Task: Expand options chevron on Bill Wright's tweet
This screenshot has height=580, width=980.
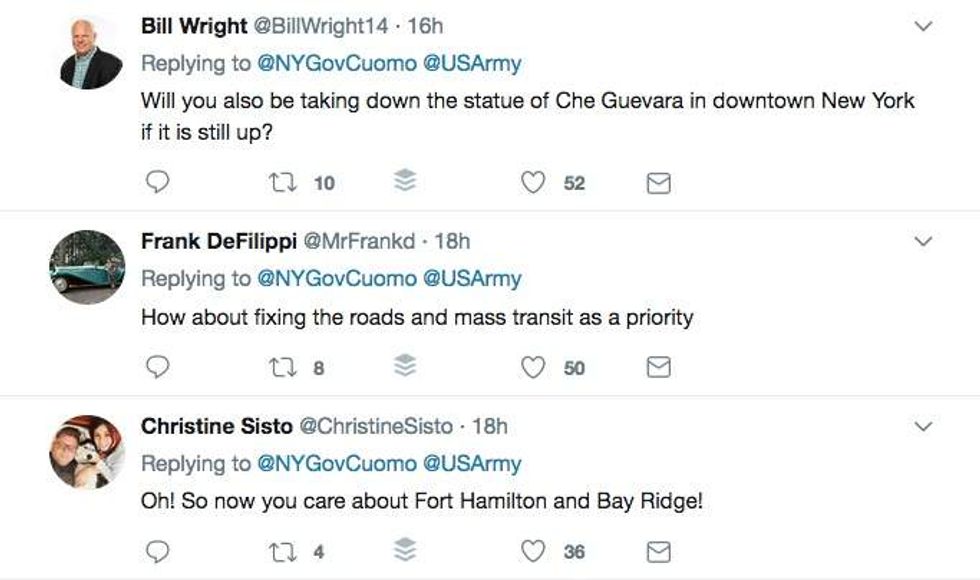Action: [x=924, y=27]
